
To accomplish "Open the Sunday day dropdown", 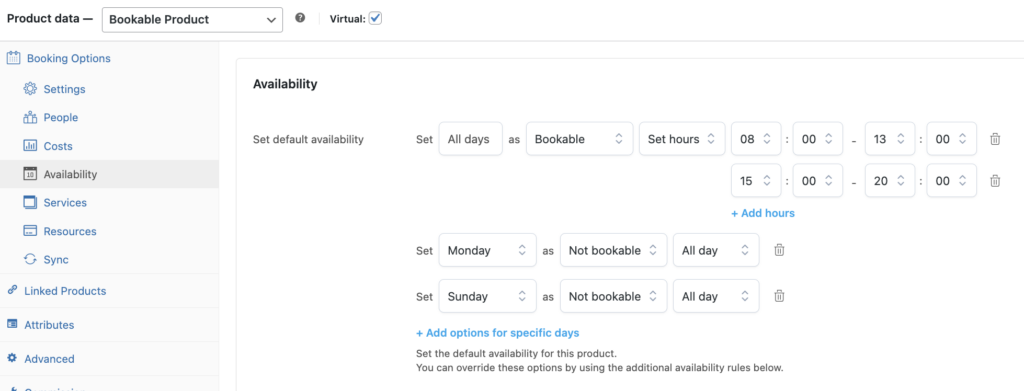I will (487, 296).
